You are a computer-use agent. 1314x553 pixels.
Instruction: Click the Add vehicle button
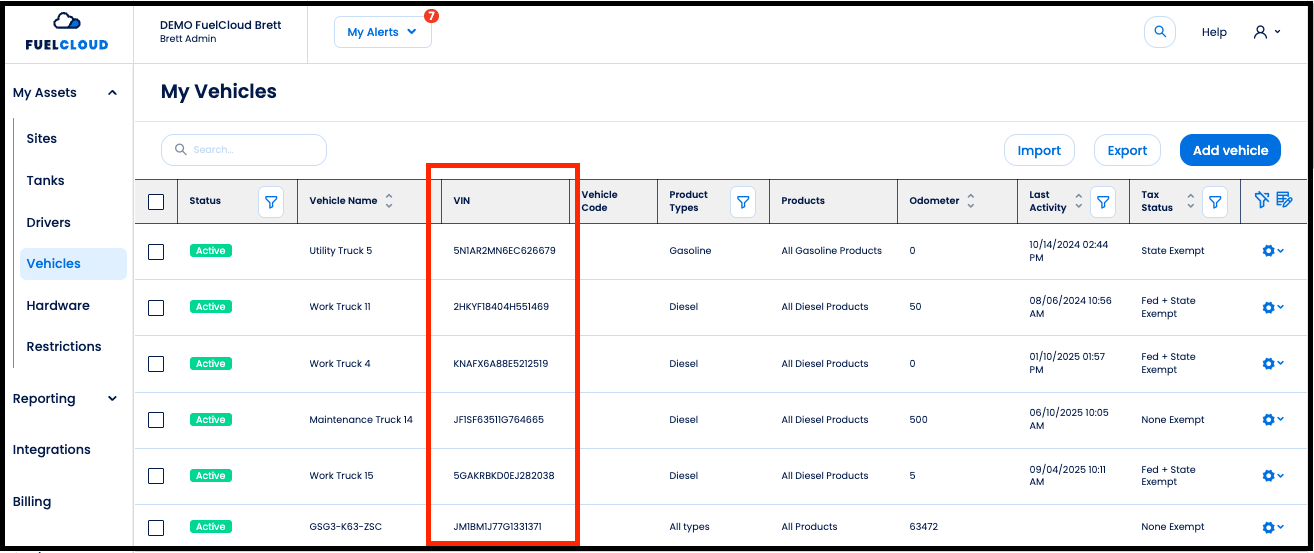[x=1230, y=150]
